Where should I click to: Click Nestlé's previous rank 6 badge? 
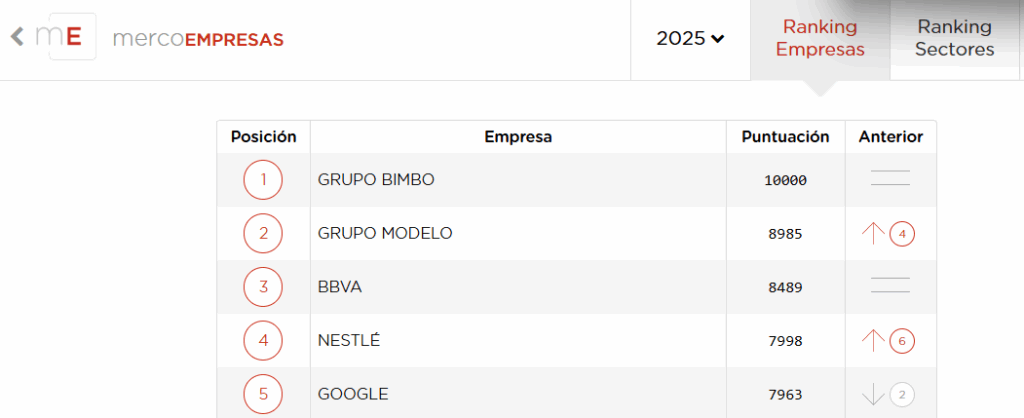902,341
